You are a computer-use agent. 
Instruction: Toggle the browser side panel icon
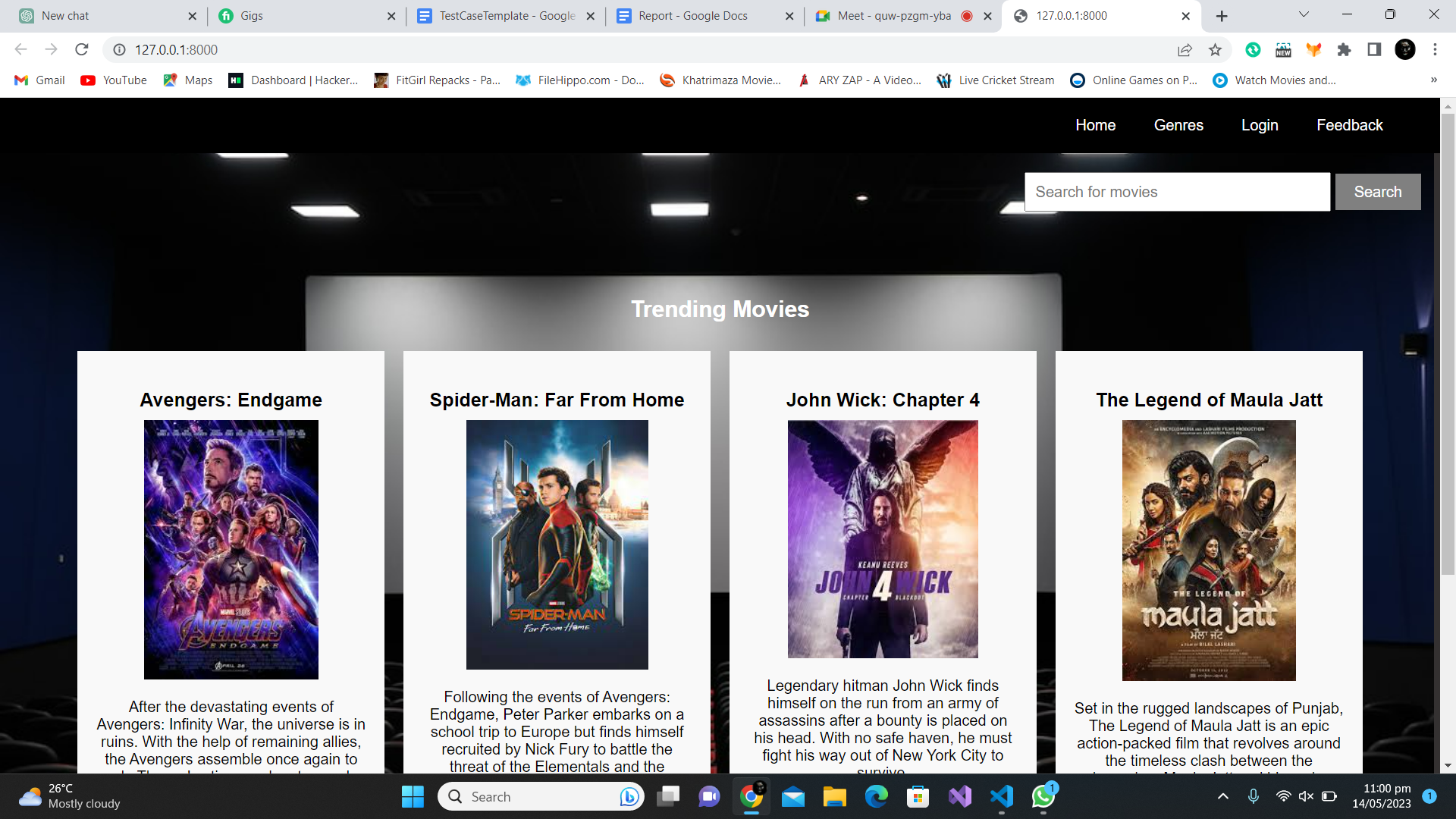pos(1374,49)
